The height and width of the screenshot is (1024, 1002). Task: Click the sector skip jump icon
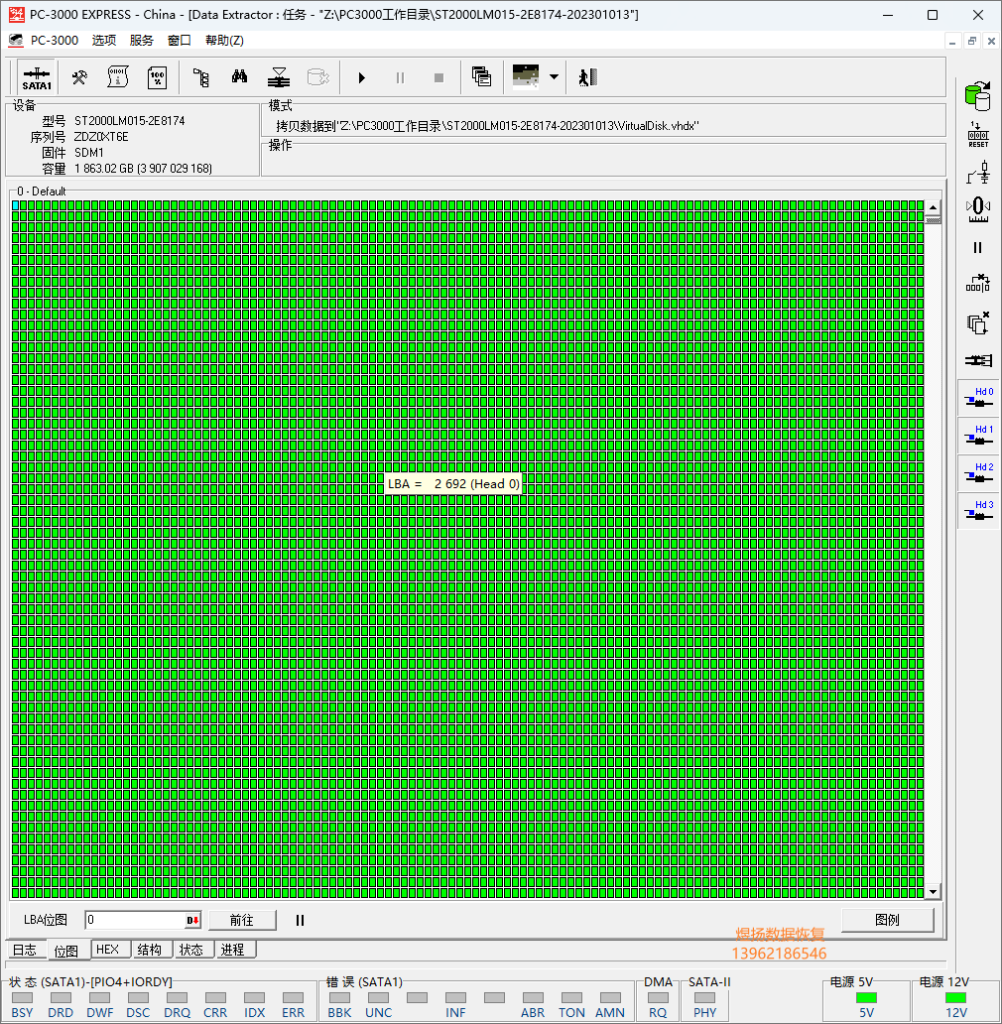coord(978,284)
